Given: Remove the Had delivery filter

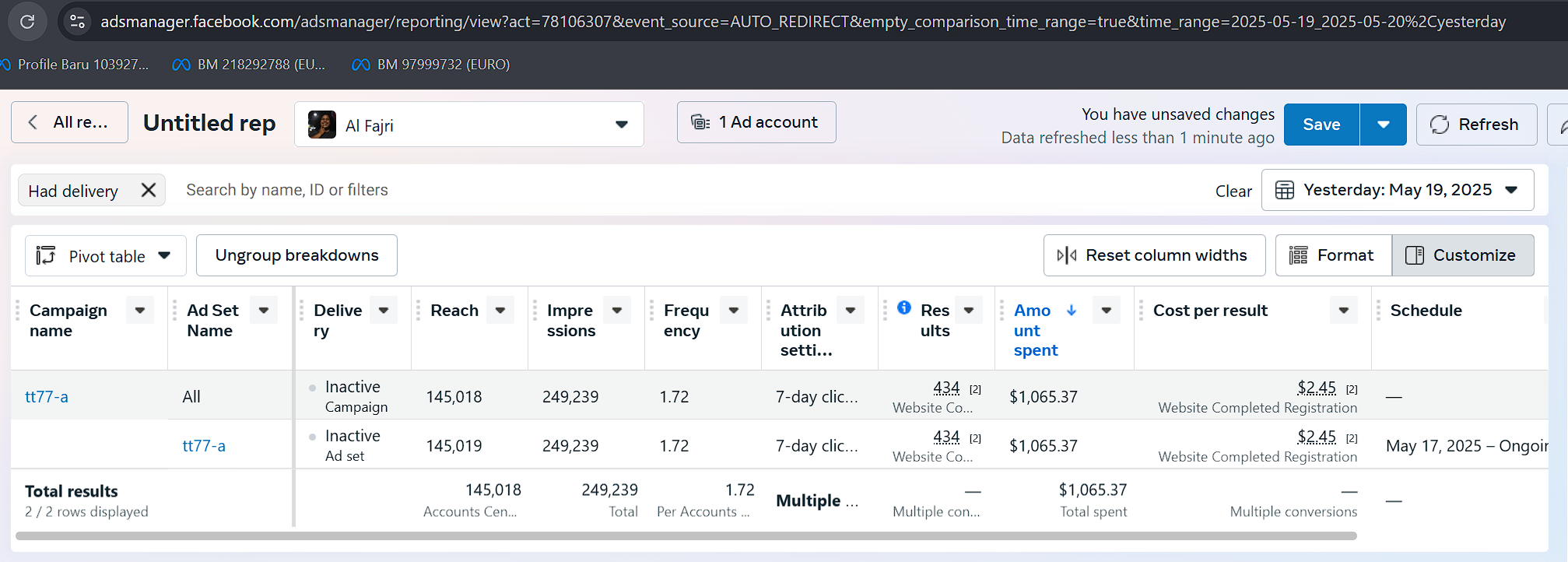Looking at the screenshot, I should [x=149, y=190].
